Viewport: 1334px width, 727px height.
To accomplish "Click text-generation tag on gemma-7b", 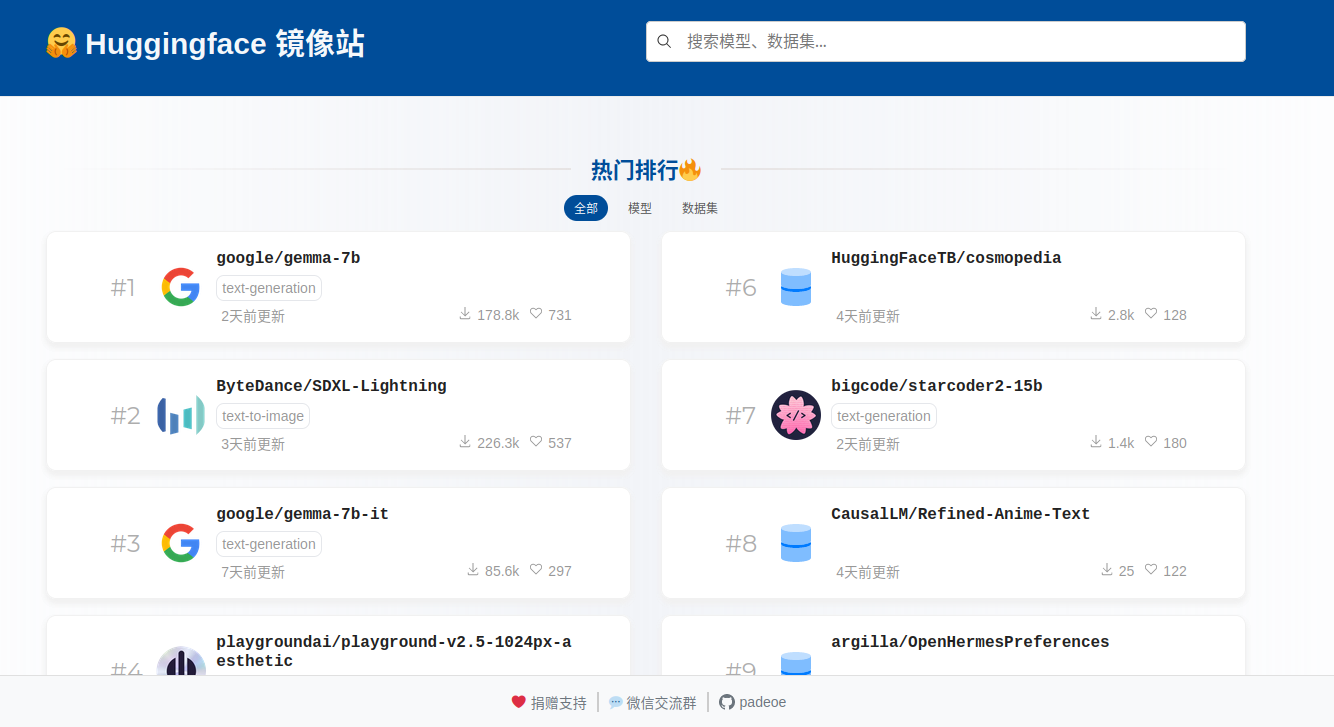I will click(x=269, y=288).
